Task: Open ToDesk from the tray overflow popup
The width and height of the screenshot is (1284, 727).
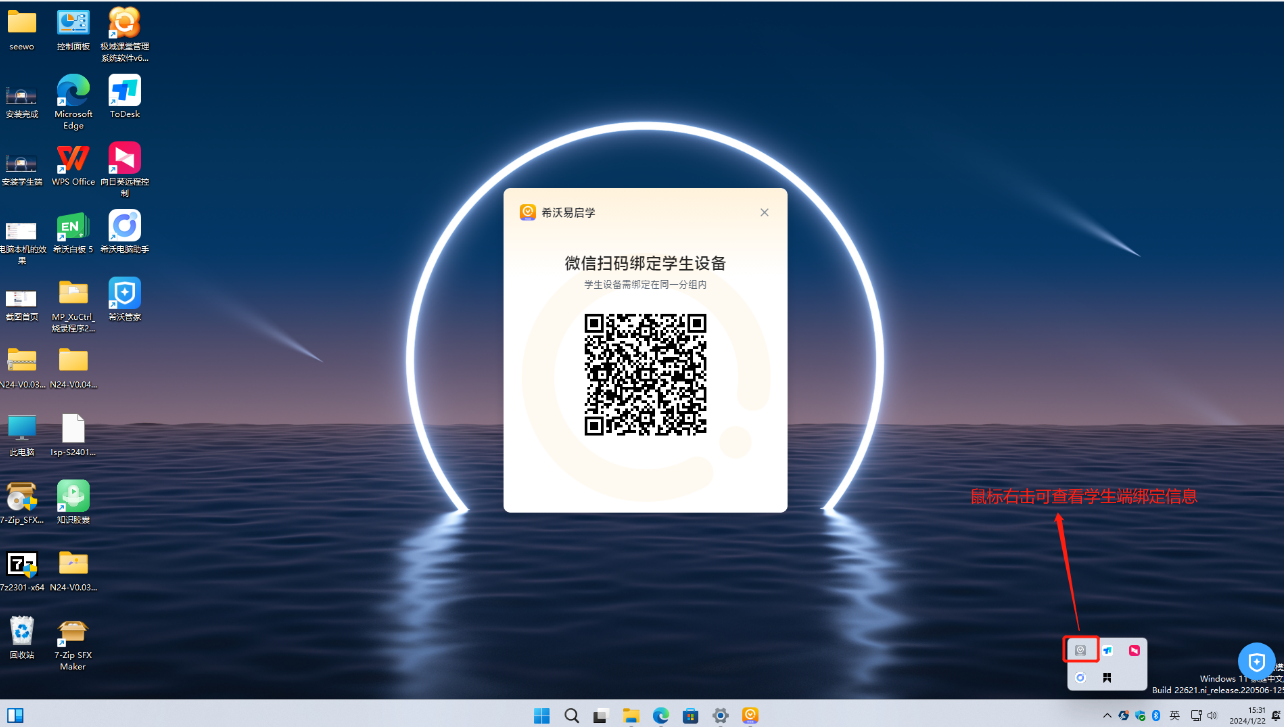Action: (1108, 650)
